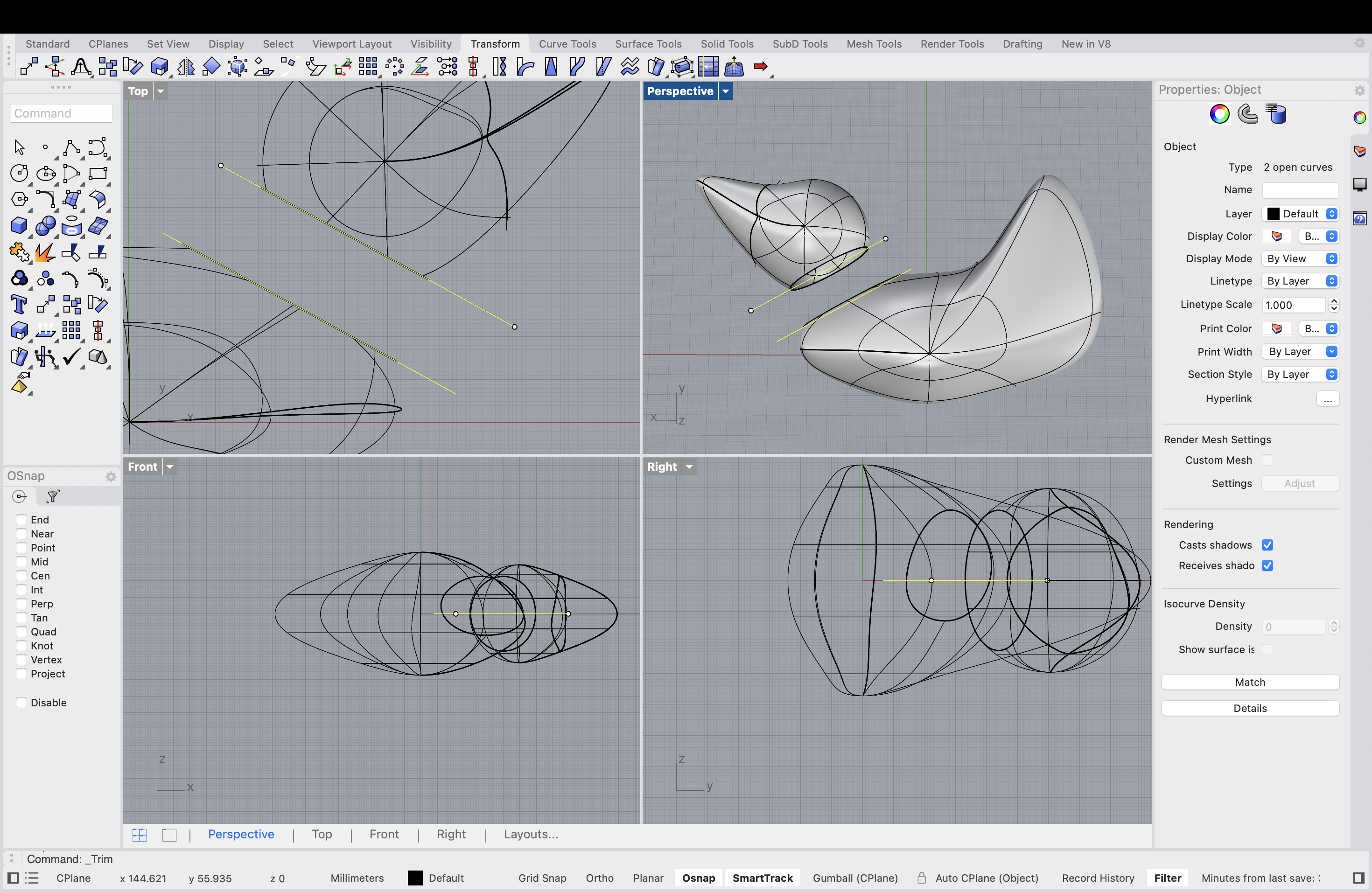Select the Taper tool in Transform toolbar
Screen dimensions: 1372x892
(551, 67)
